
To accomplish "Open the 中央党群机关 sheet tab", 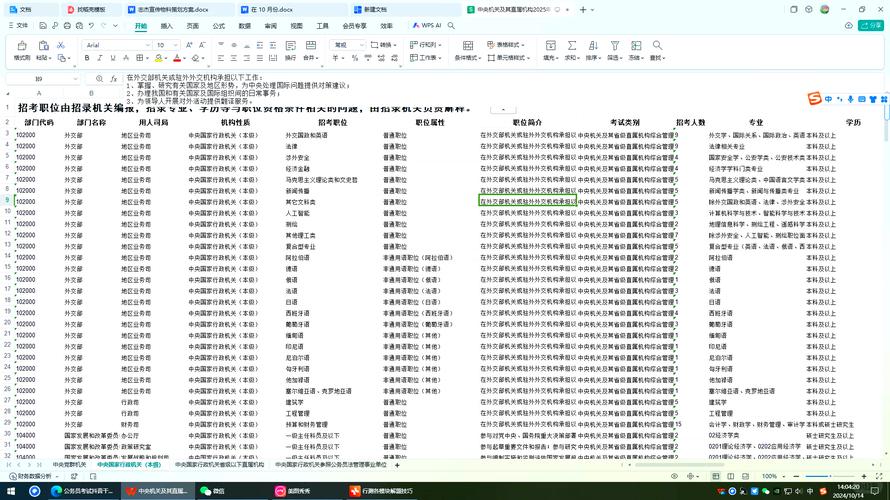I will 69,465.
